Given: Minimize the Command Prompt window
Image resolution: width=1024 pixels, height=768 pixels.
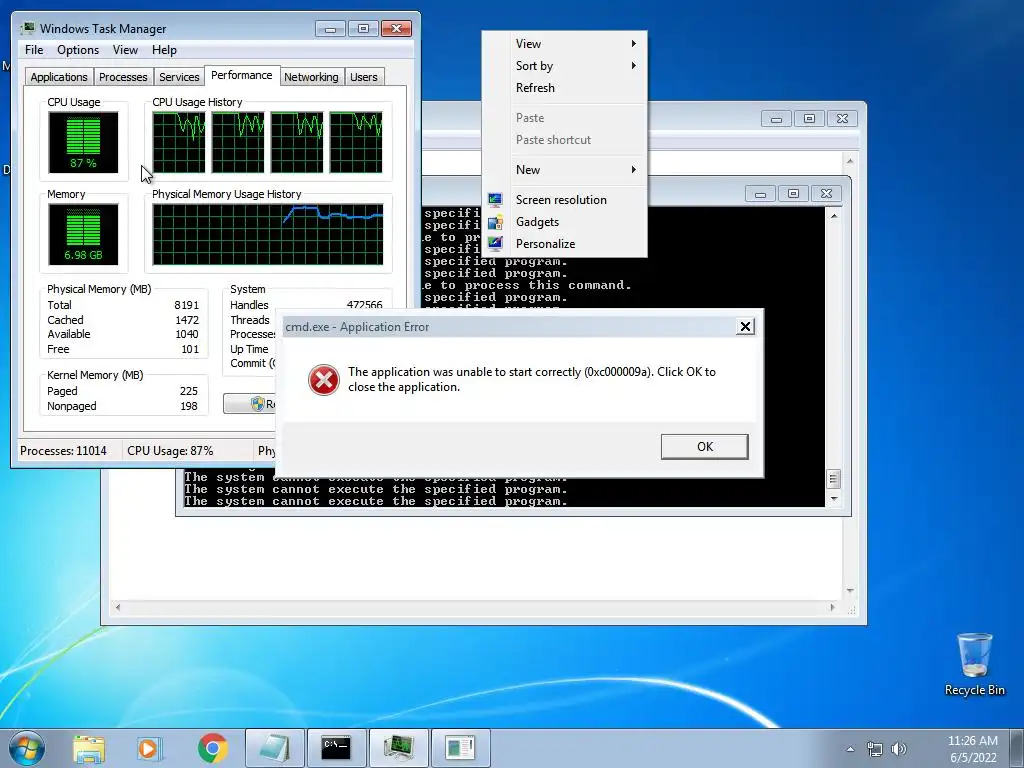Looking at the screenshot, I should (x=760, y=194).
